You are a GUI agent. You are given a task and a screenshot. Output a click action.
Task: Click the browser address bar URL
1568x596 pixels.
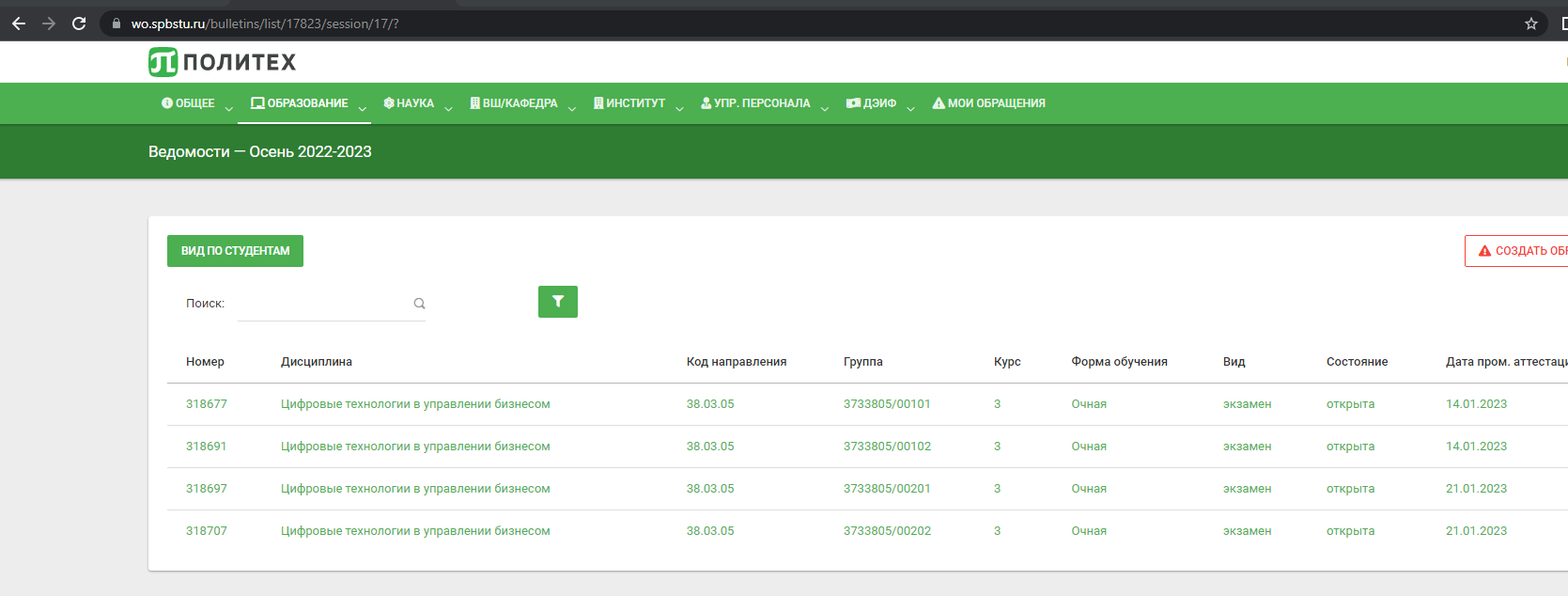pos(265,24)
